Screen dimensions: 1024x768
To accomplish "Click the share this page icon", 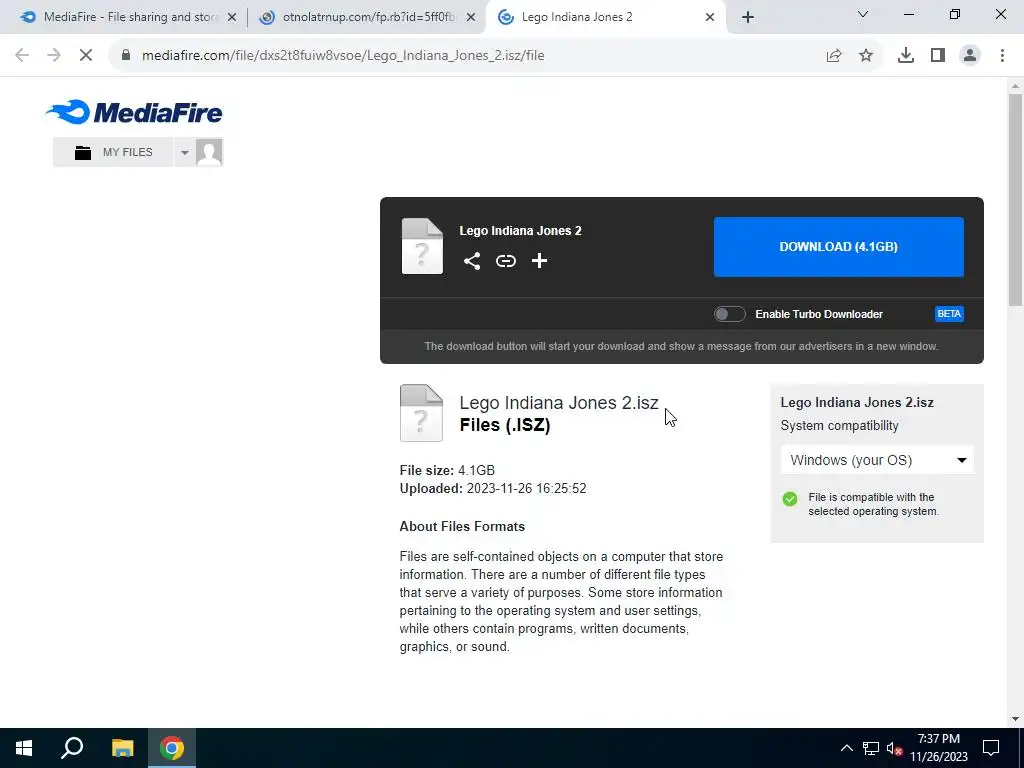I will (x=834, y=56).
